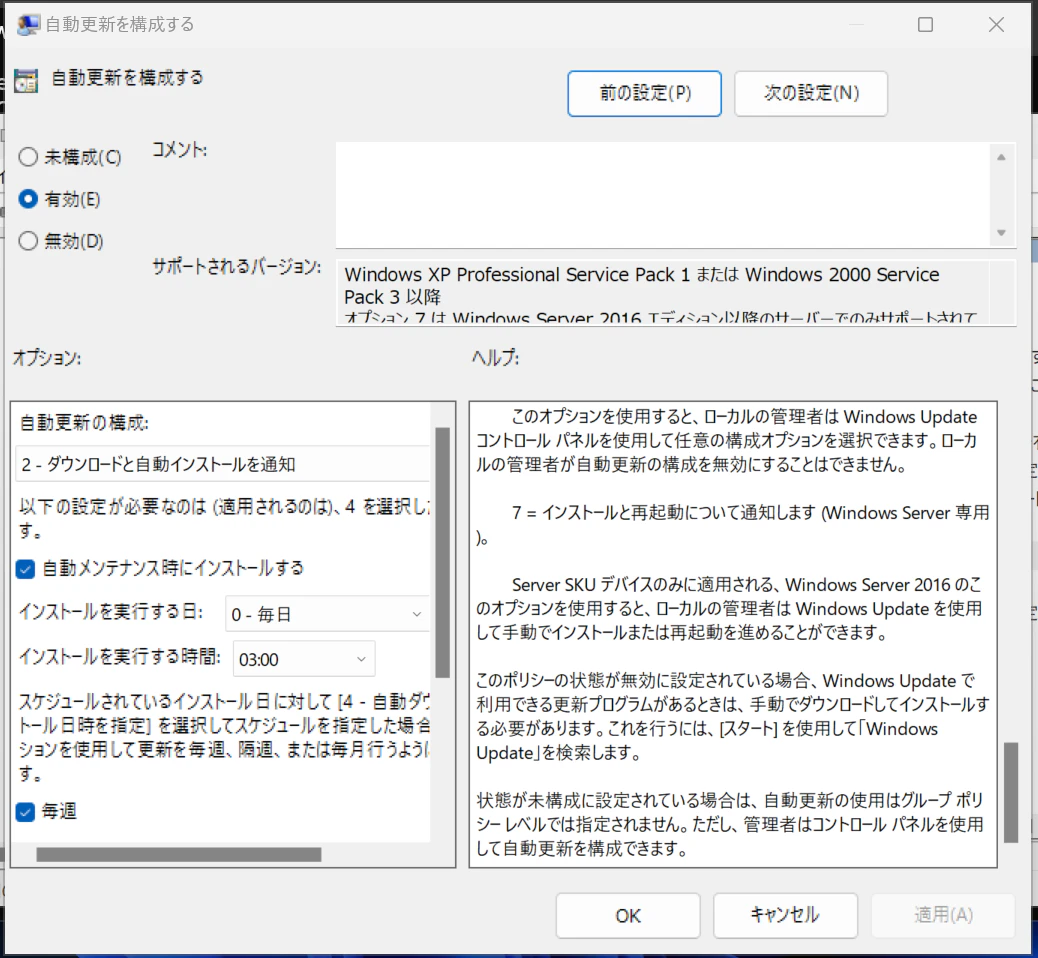This screenshot has width=1038, height=958.
Task: Click the ヘルプ: label
Action: (495, 358)
